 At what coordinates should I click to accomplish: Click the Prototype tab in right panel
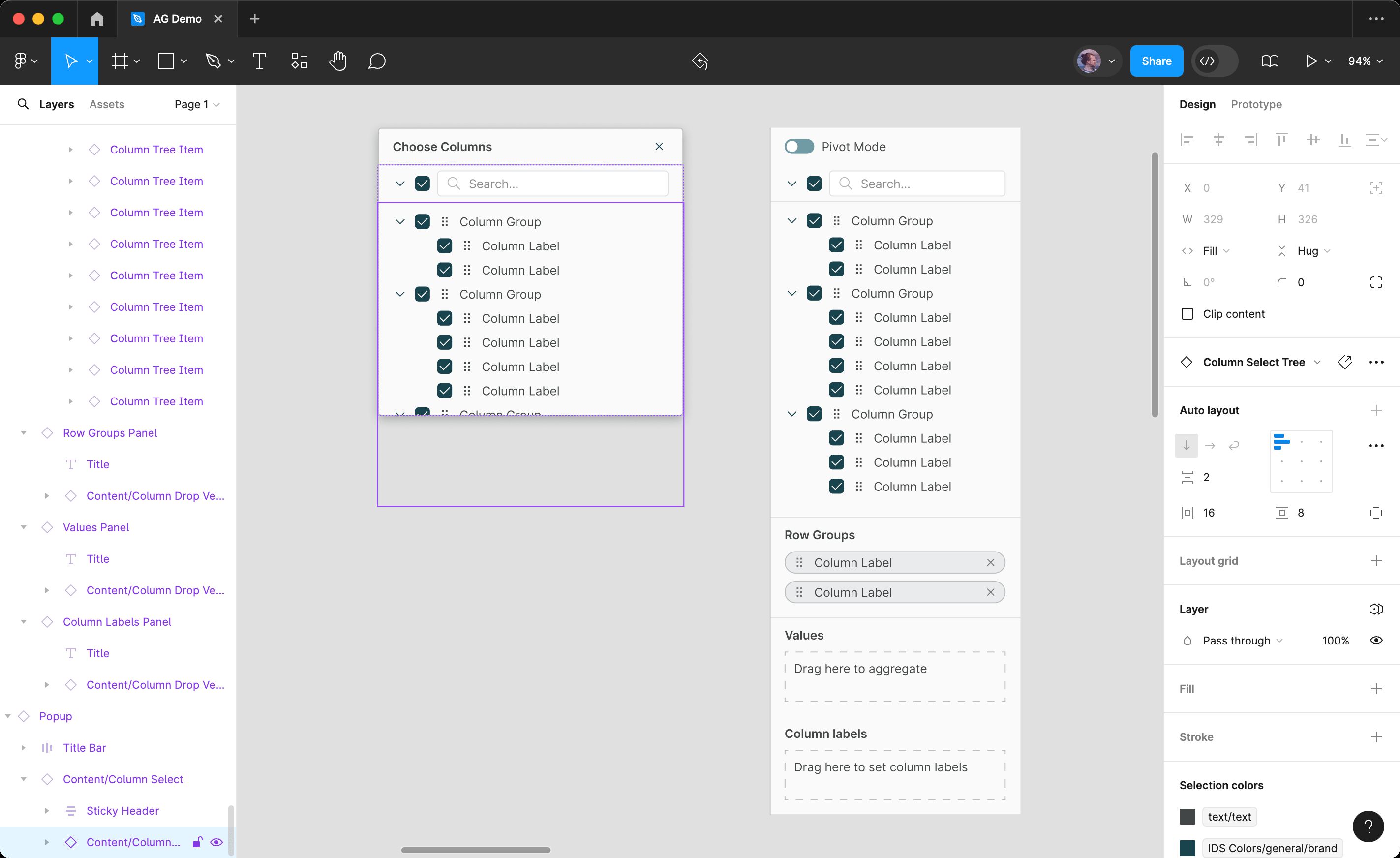1256,104
